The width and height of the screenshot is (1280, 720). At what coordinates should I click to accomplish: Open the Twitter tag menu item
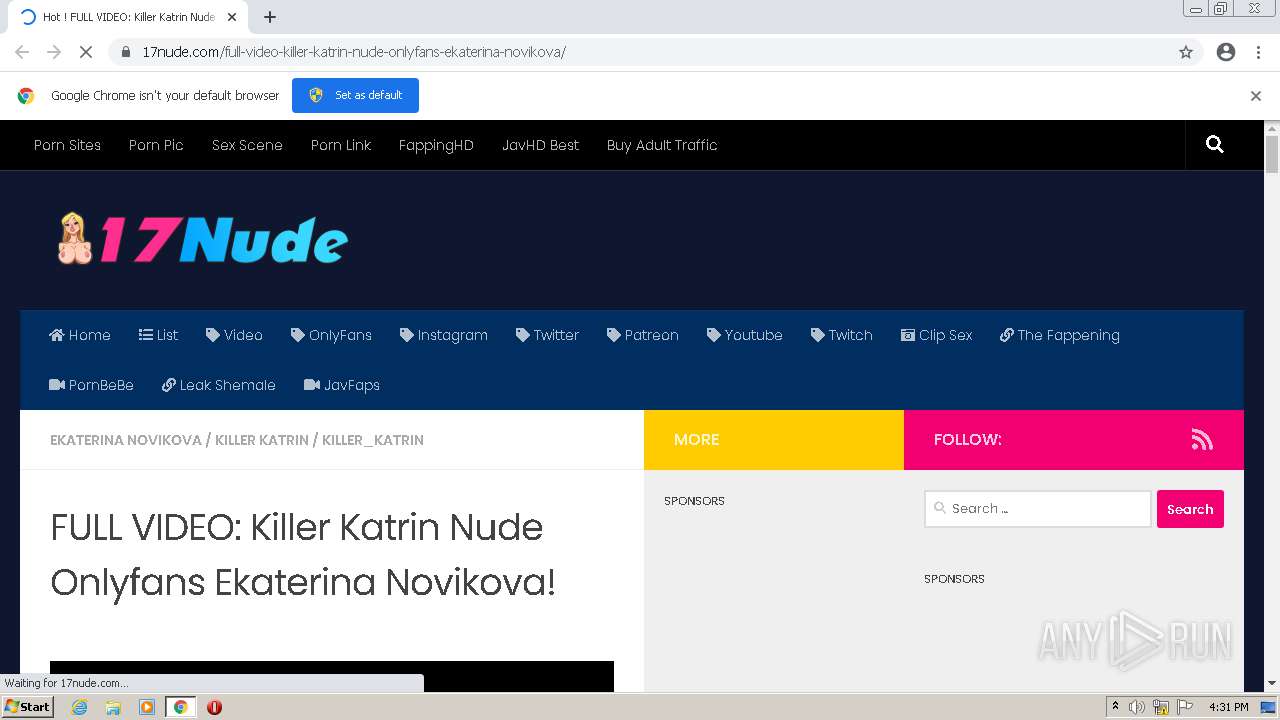(548, 335)
